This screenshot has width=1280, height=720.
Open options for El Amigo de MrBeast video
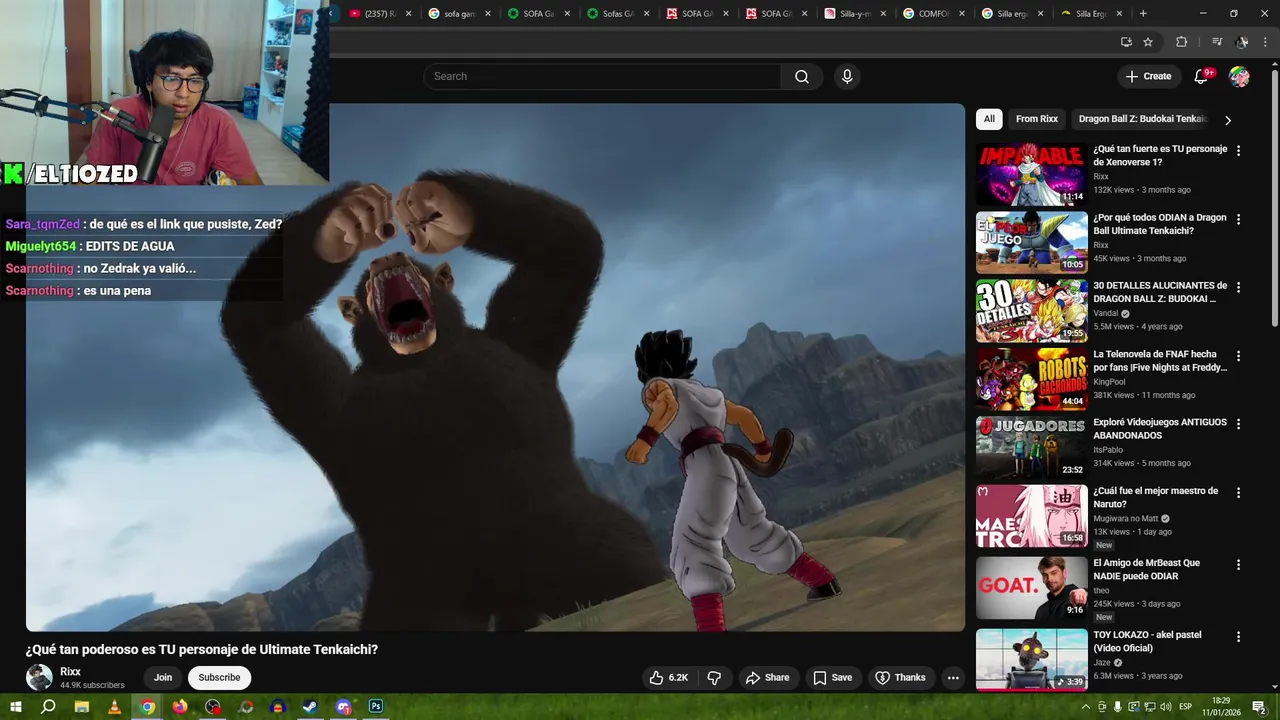pos(1238,565)
